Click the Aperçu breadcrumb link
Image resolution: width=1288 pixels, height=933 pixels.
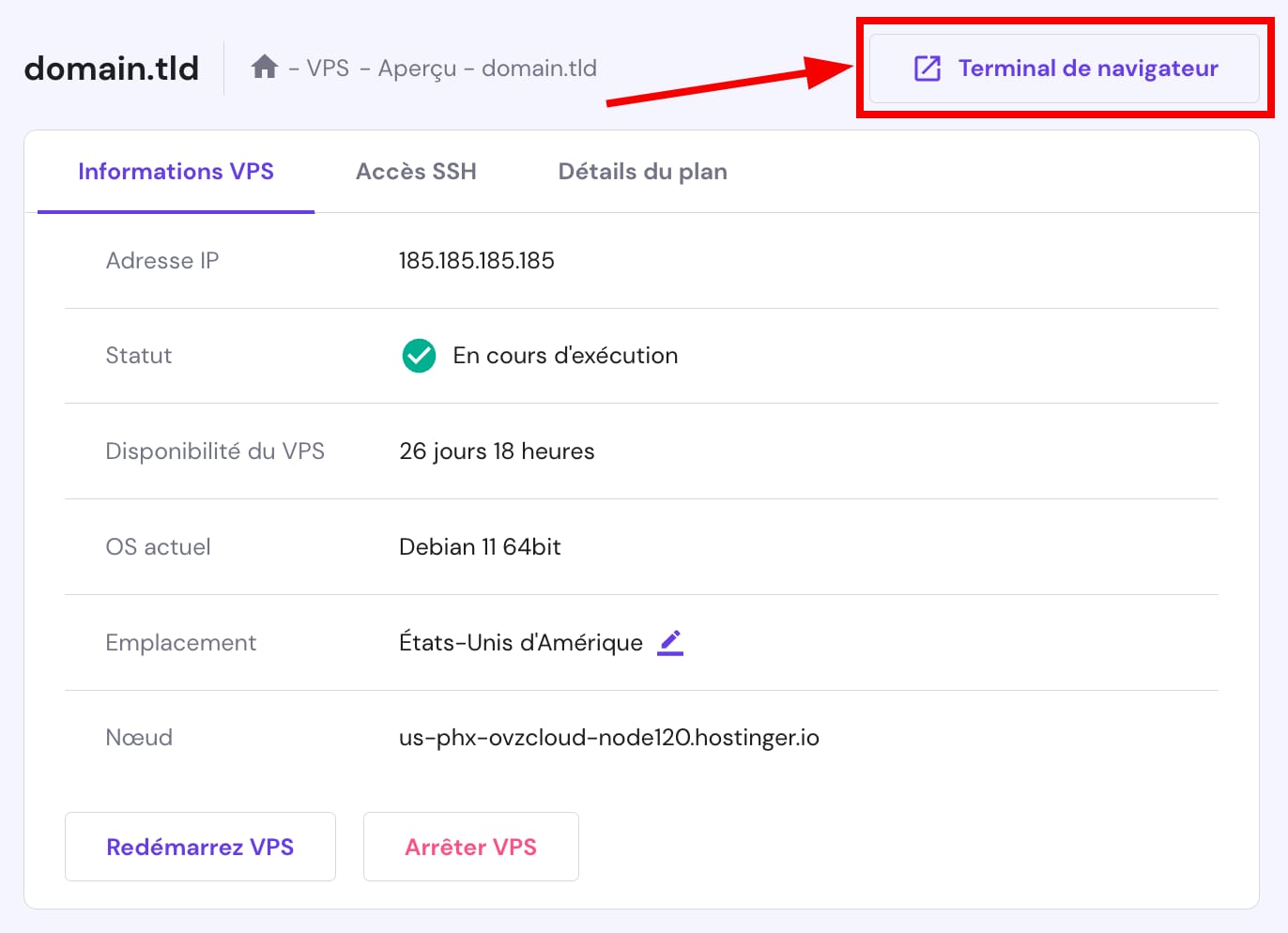pyautogui.click(x=416, y=68)
